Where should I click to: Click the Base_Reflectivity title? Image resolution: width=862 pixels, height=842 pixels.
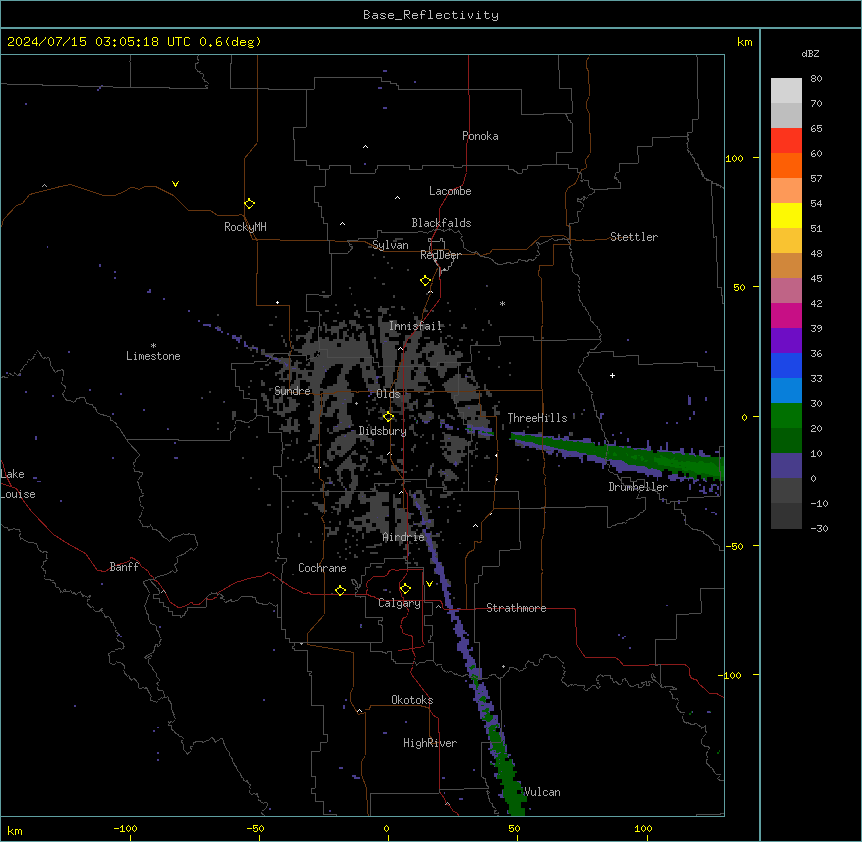pos(431,15)
